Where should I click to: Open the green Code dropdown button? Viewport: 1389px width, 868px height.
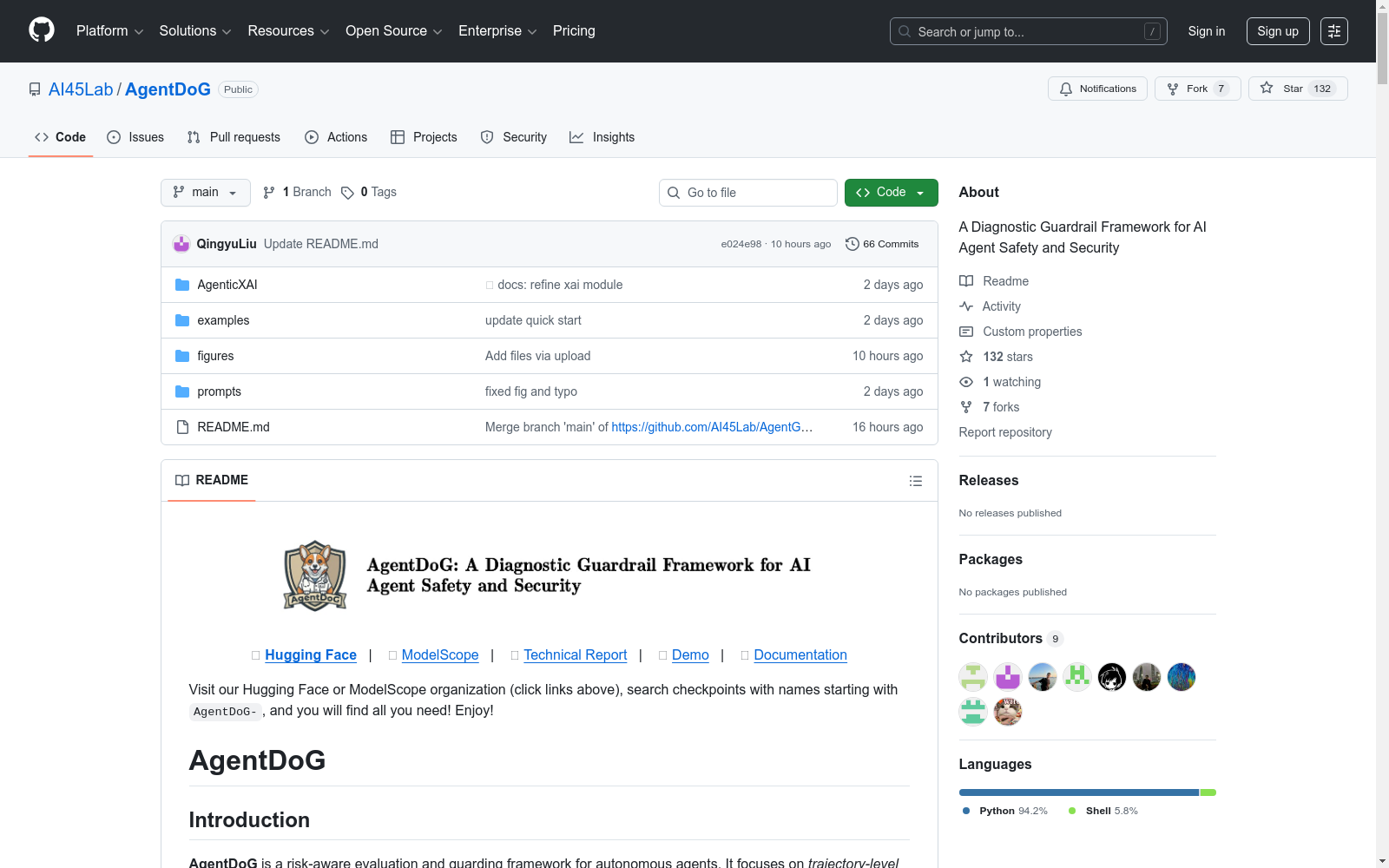[x=892, y=193]
